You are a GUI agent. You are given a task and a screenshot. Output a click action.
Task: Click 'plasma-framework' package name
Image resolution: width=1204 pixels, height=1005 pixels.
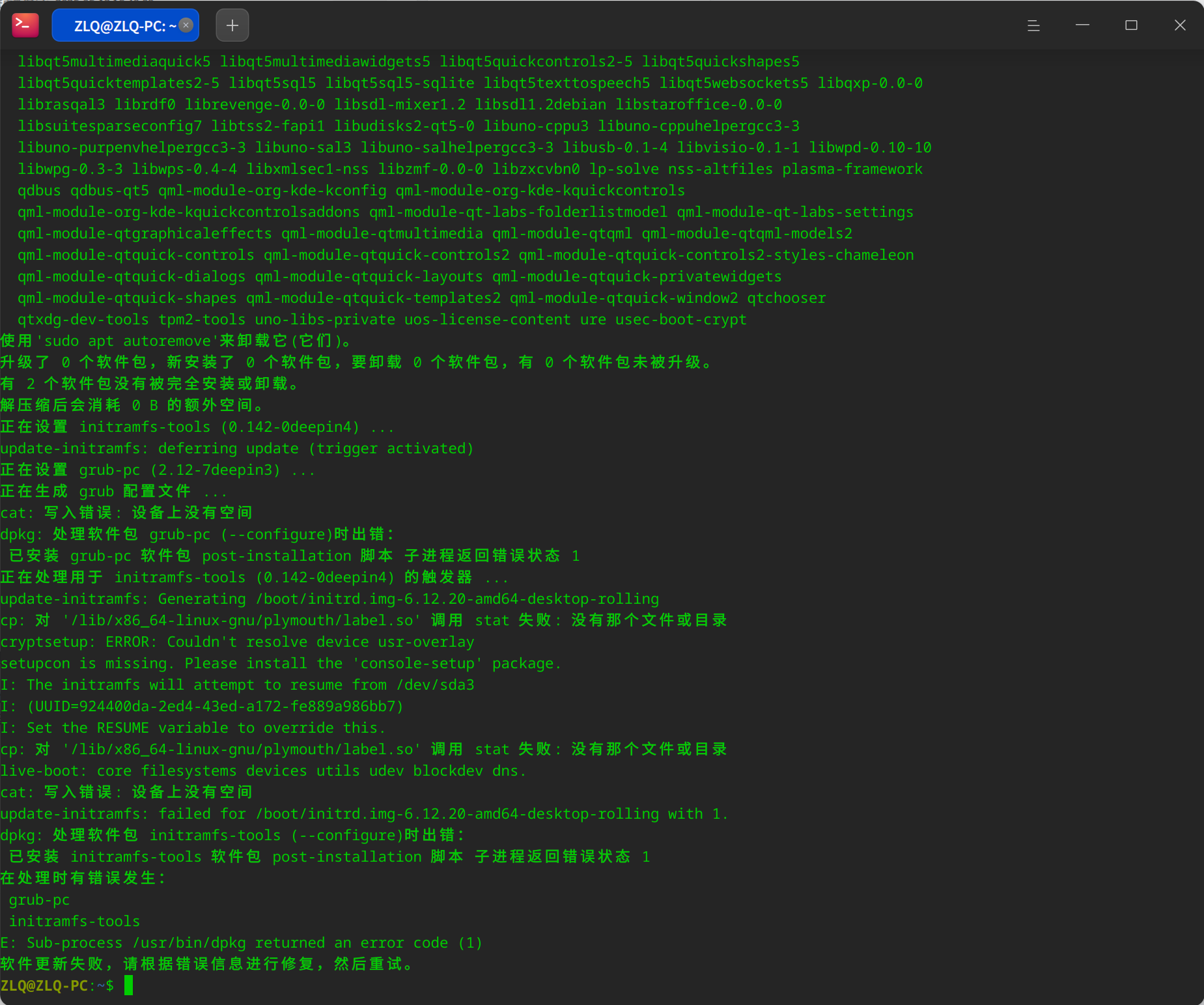[x=852, y=169]
